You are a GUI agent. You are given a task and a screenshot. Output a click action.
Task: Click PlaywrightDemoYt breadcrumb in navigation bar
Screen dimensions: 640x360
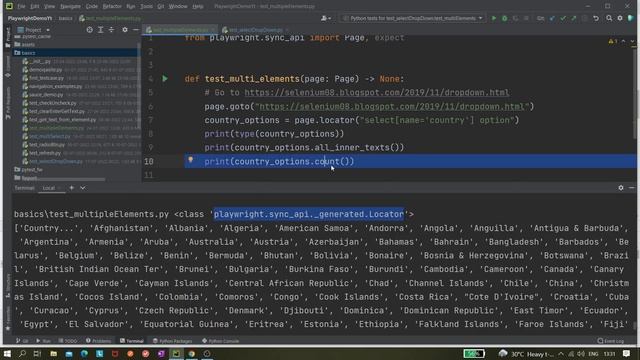30,18
